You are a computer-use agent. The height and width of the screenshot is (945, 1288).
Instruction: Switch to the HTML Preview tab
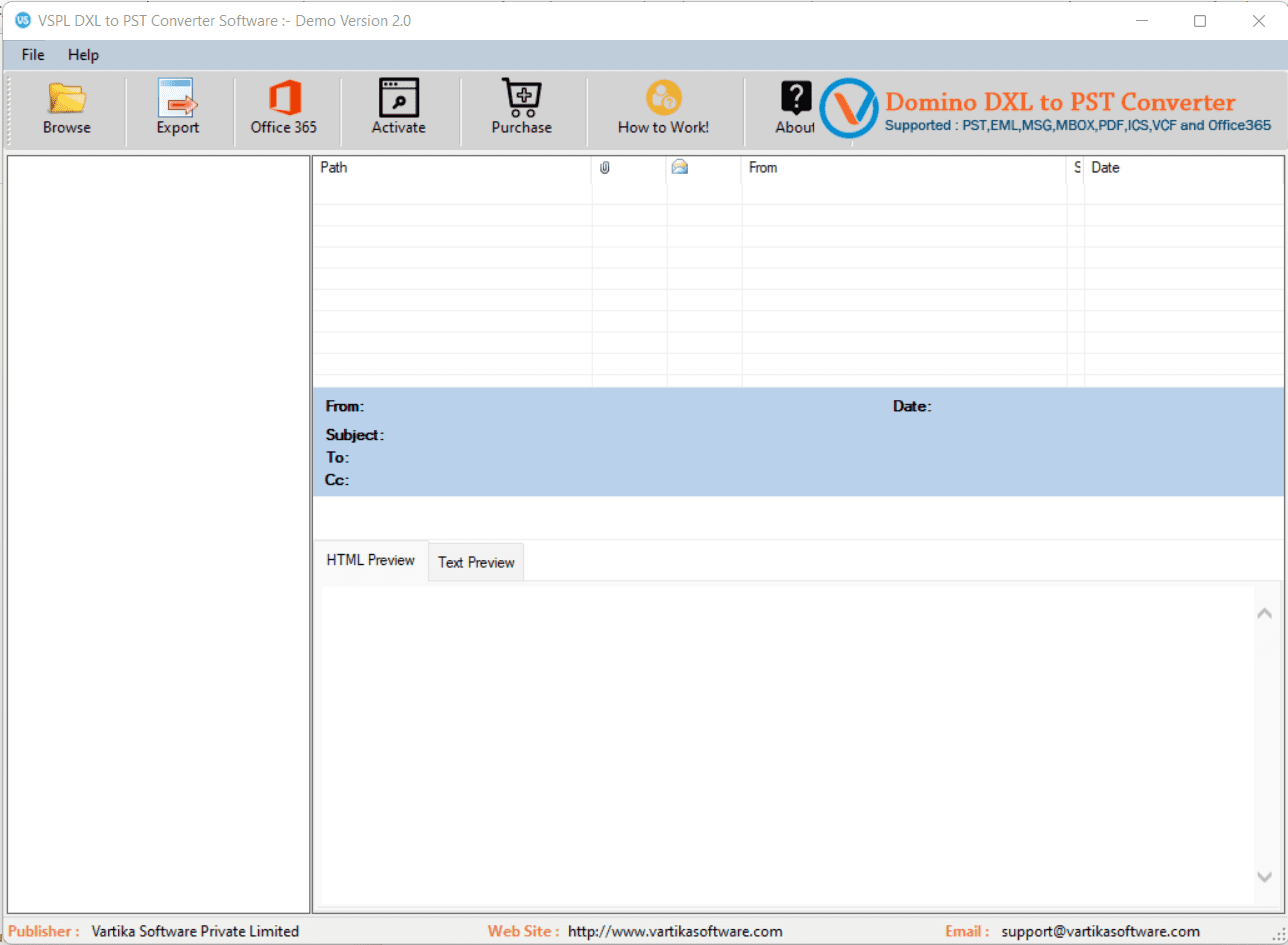pyautogui.click(x=370, y=560)
